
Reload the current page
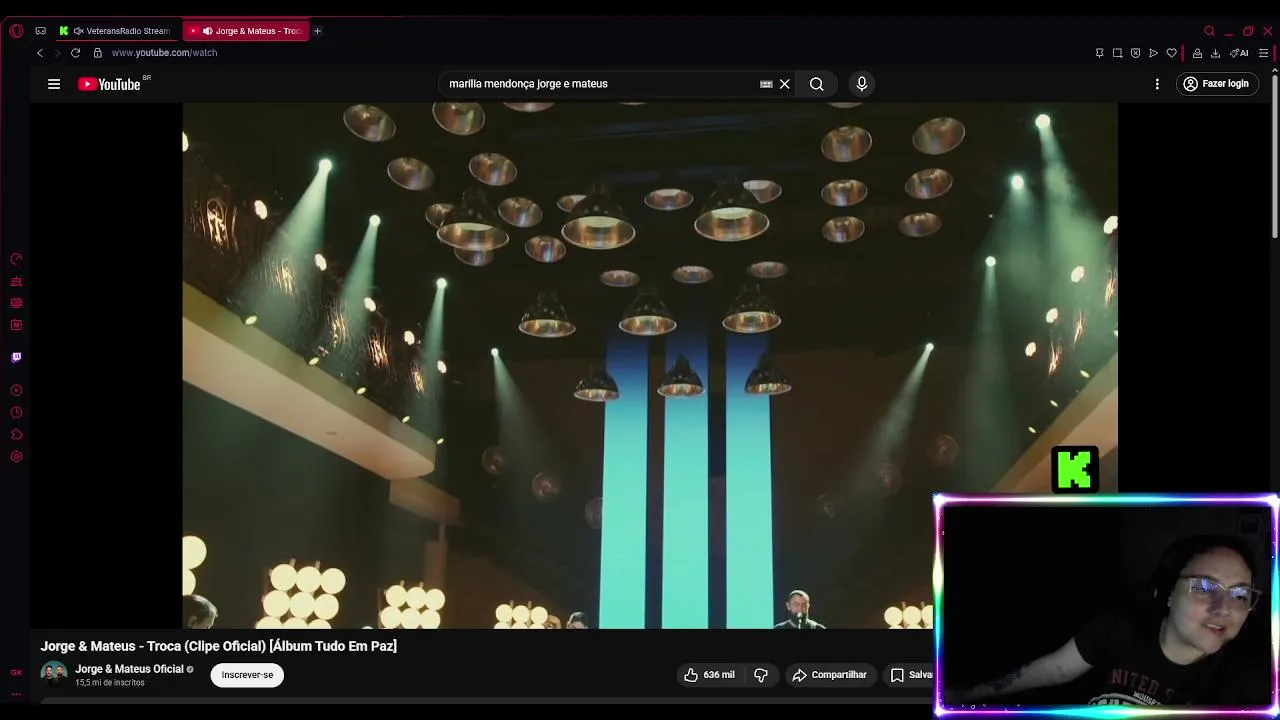click(75, 53)
